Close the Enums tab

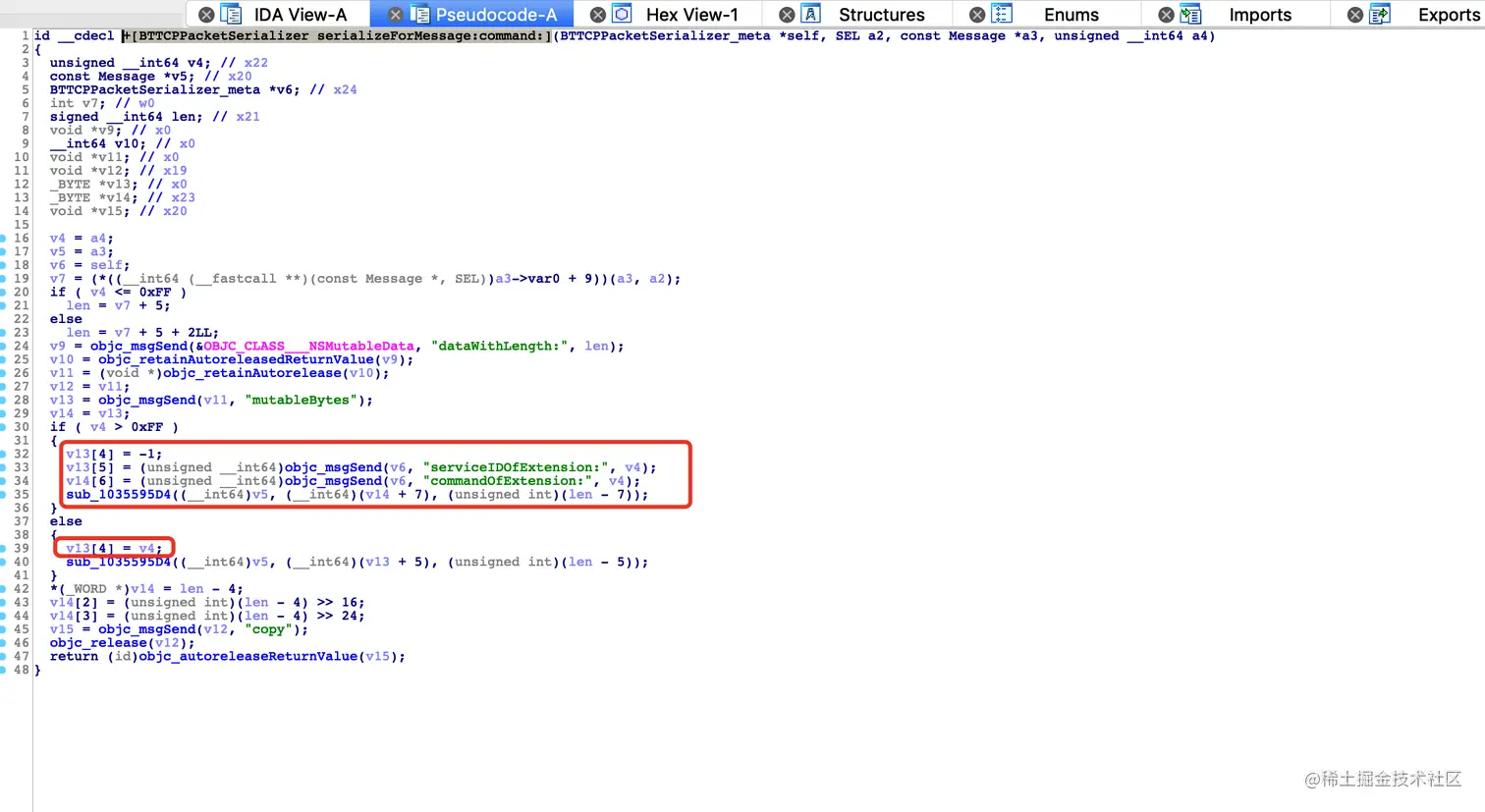tap(977, 15)
